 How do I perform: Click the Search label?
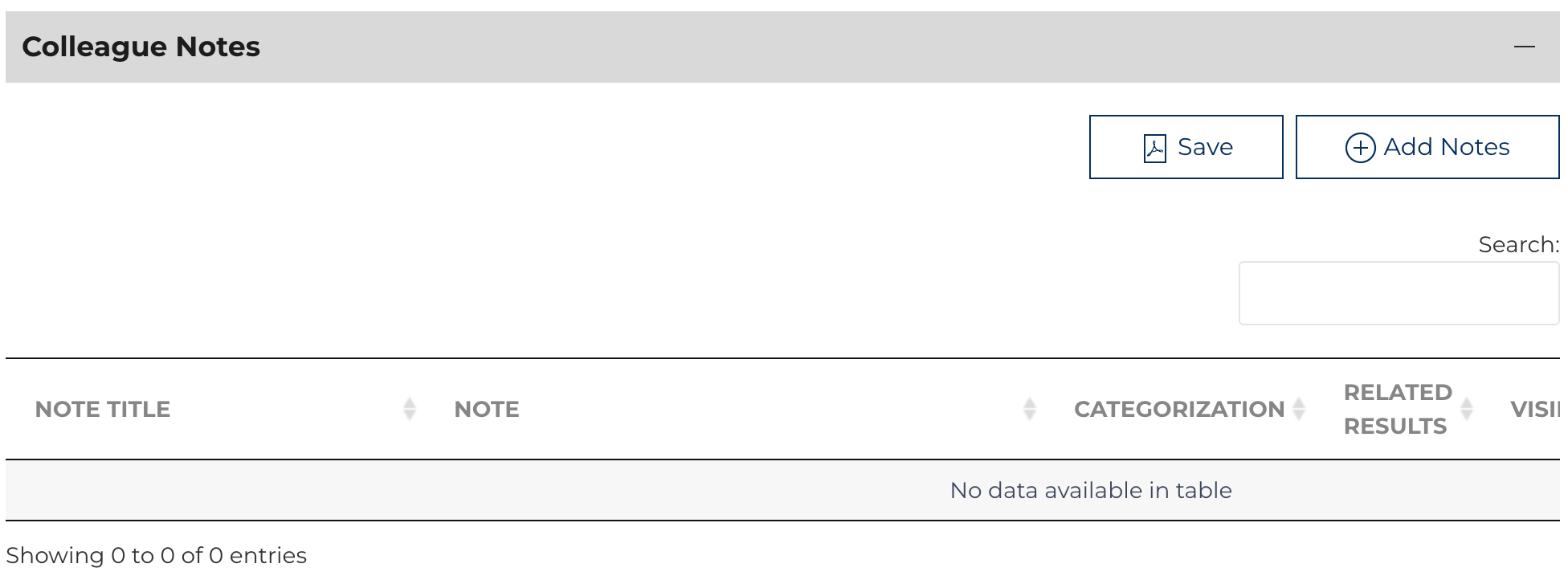tap(1517, 244)
